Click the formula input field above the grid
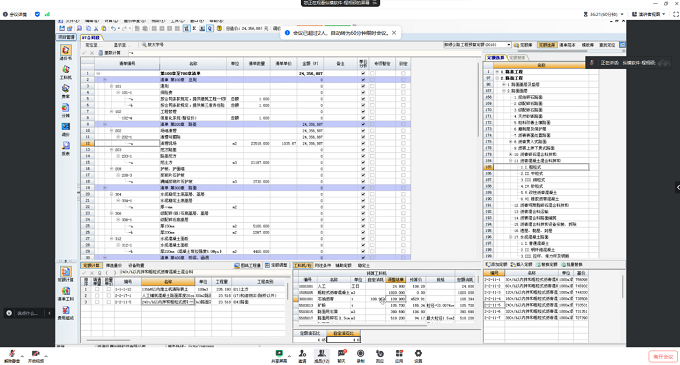The image size is (680, 365). tap(304, 52)
